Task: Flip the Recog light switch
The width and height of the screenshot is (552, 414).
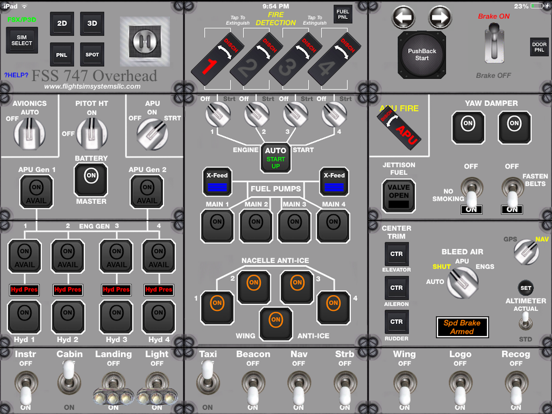Action: click(516, 388)
